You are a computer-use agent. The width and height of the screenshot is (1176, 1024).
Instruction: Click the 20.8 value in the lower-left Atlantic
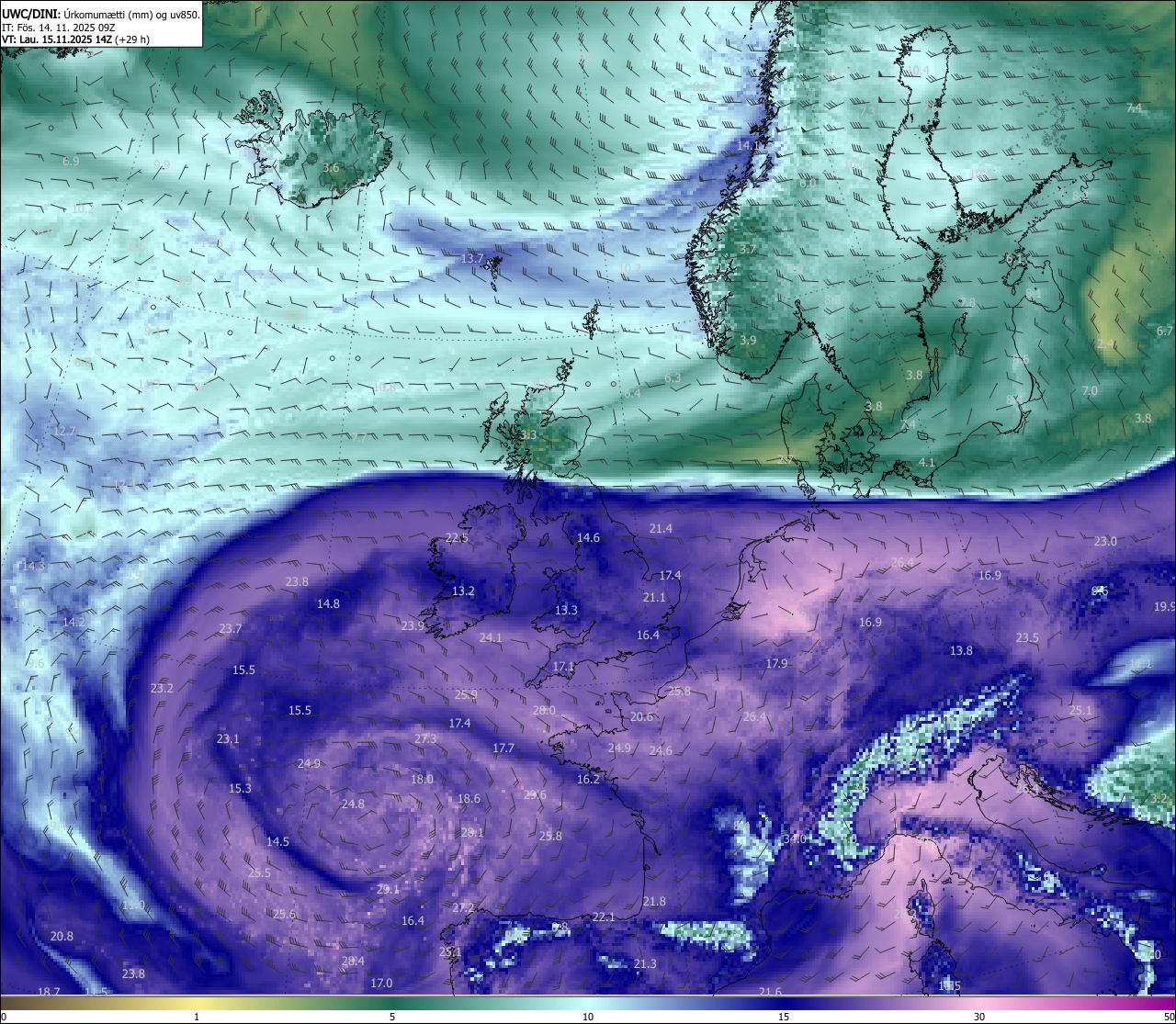pos(62,937)
